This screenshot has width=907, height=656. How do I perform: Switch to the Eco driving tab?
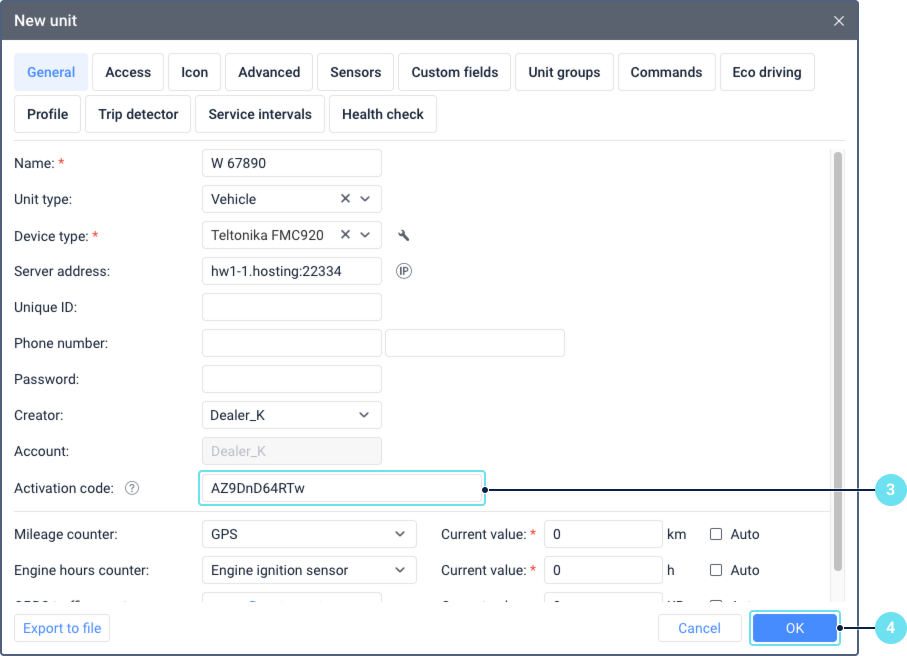coord(767,72)
